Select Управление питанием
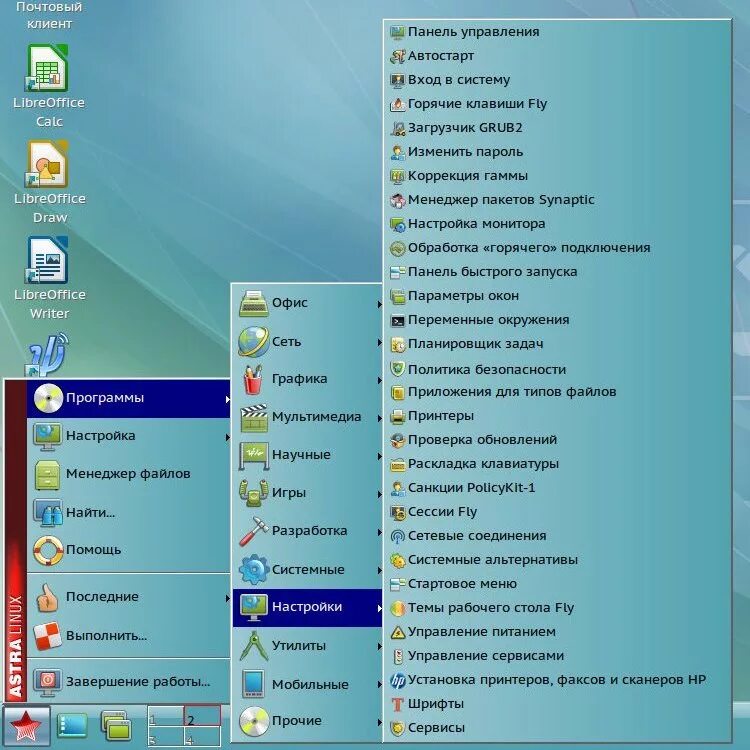The width and height of the screenshot is (750, 750). pos(558,632)
